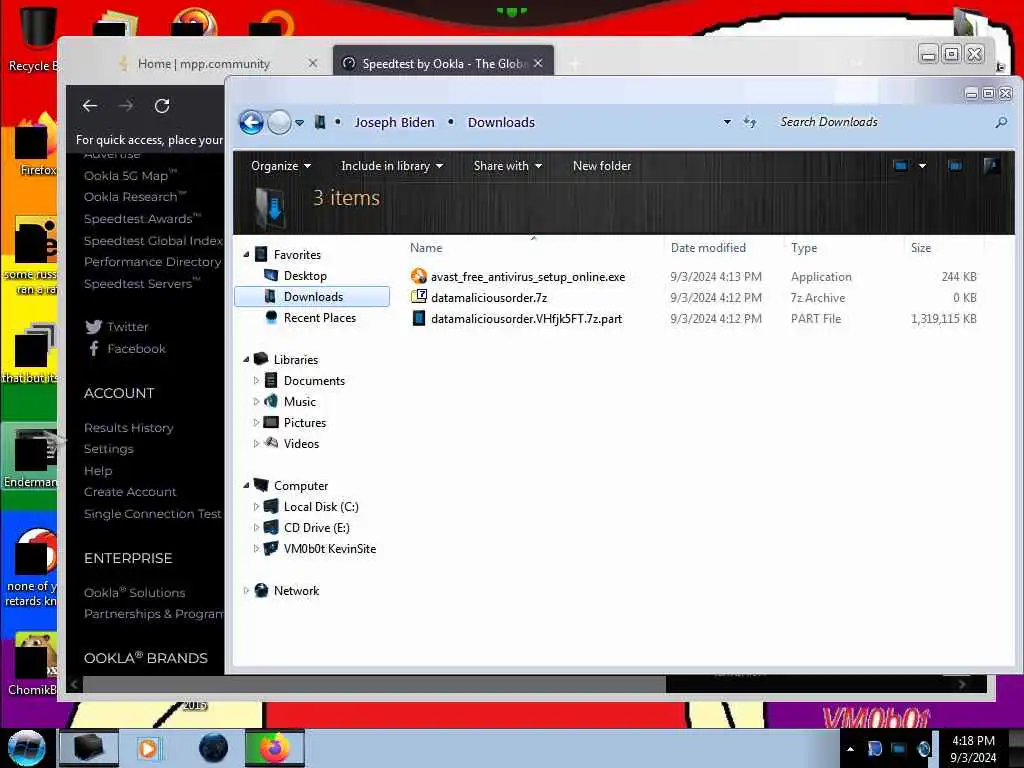The image size is (1024, 768).
Task: Open Create Account link
Action: point(130,492)
